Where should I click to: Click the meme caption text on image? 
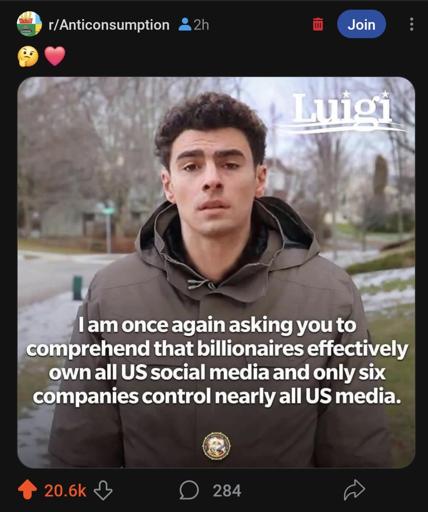pos(217,361)
